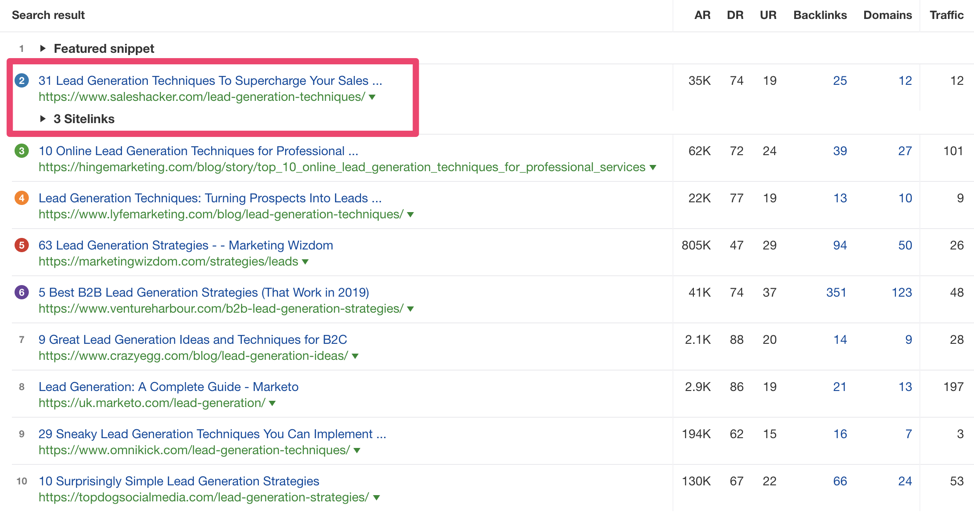974x522 pixels.
Task: Open dropdown next to marketingwizdom.com URL
Action: (306, 262)
